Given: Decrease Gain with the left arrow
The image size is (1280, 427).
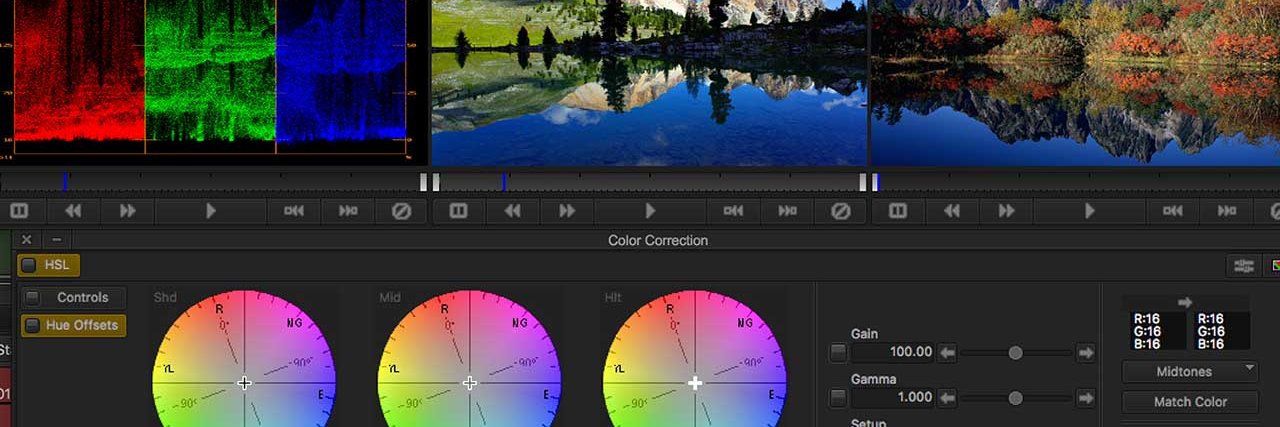Looking at the screenshot, I should (947, 352).
